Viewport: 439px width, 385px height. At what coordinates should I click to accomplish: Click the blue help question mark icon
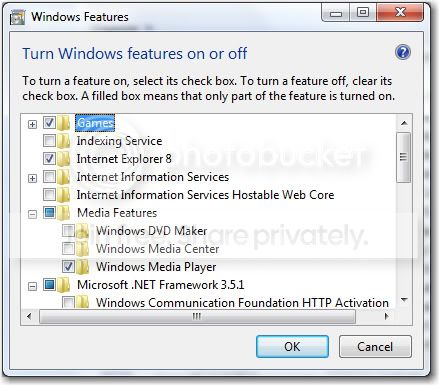click(403, 52)
